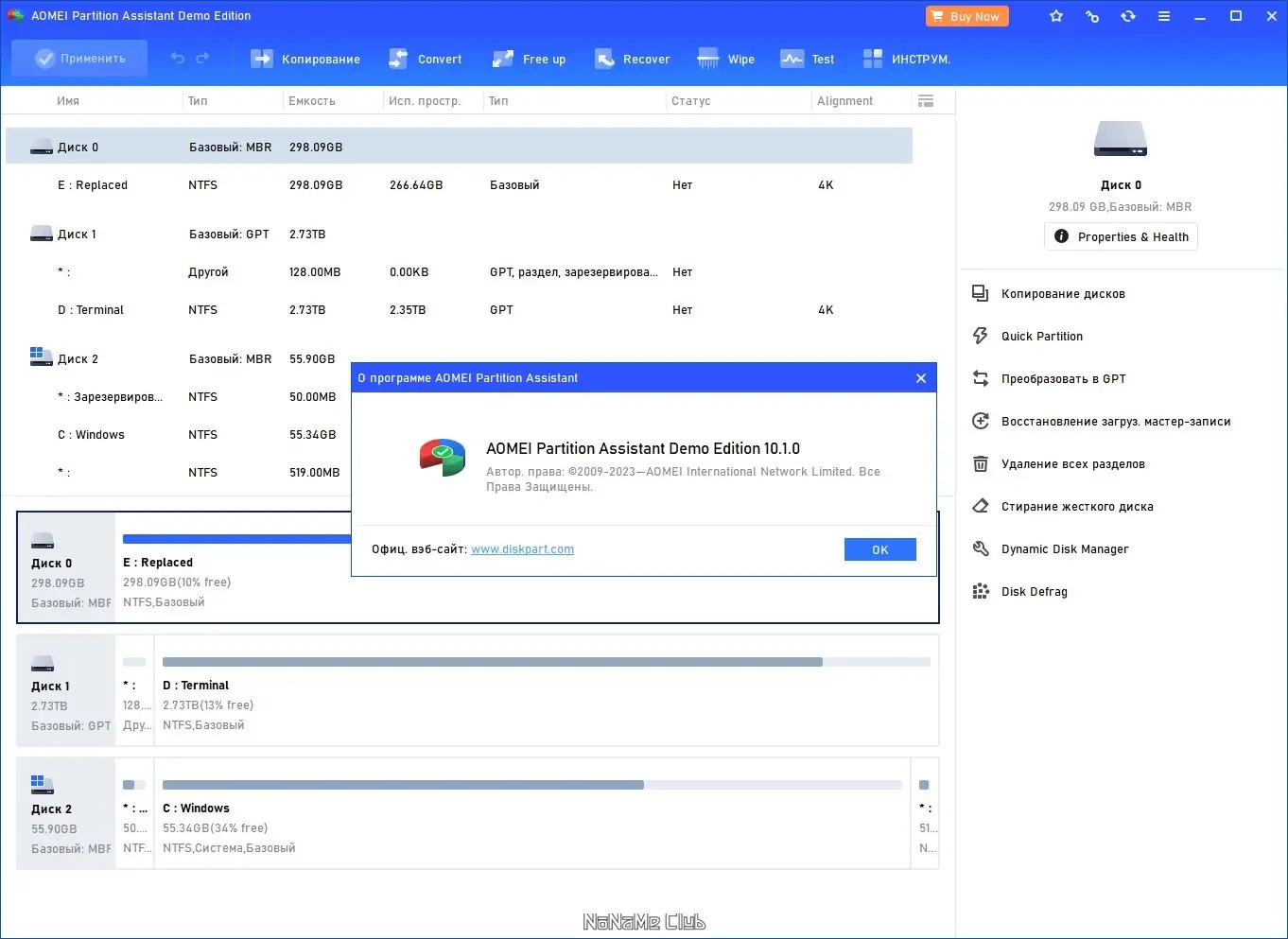
Task: Open Properties & Health for Диск 0
Action: point(1121,236)
